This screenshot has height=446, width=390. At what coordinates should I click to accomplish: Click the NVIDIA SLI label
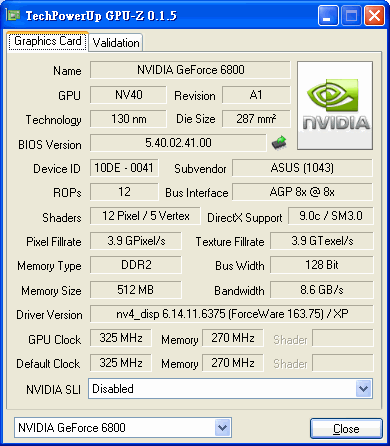[53, 389]
